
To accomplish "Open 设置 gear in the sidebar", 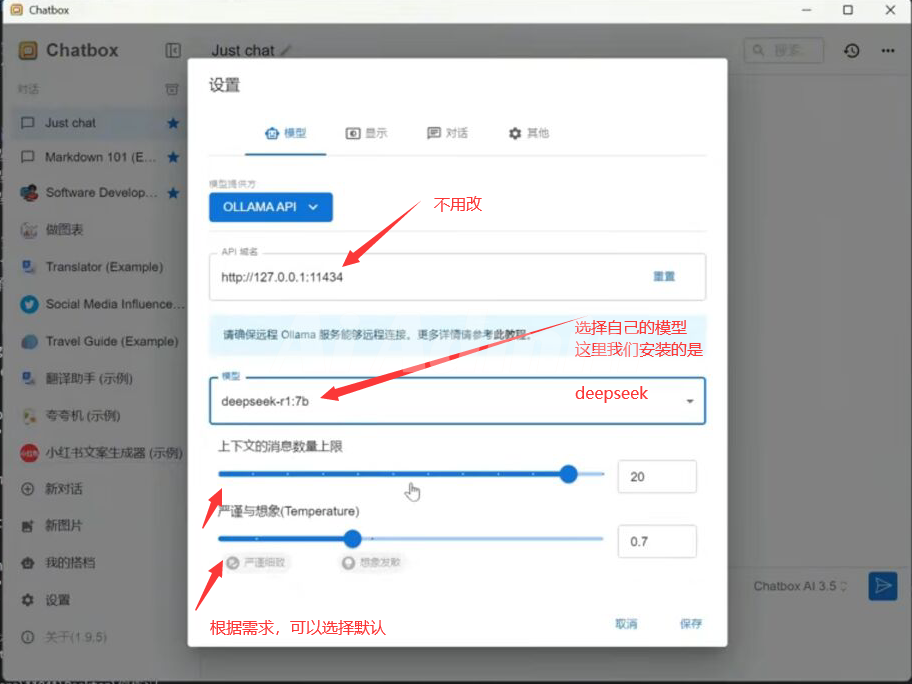I will pos(28,600).
